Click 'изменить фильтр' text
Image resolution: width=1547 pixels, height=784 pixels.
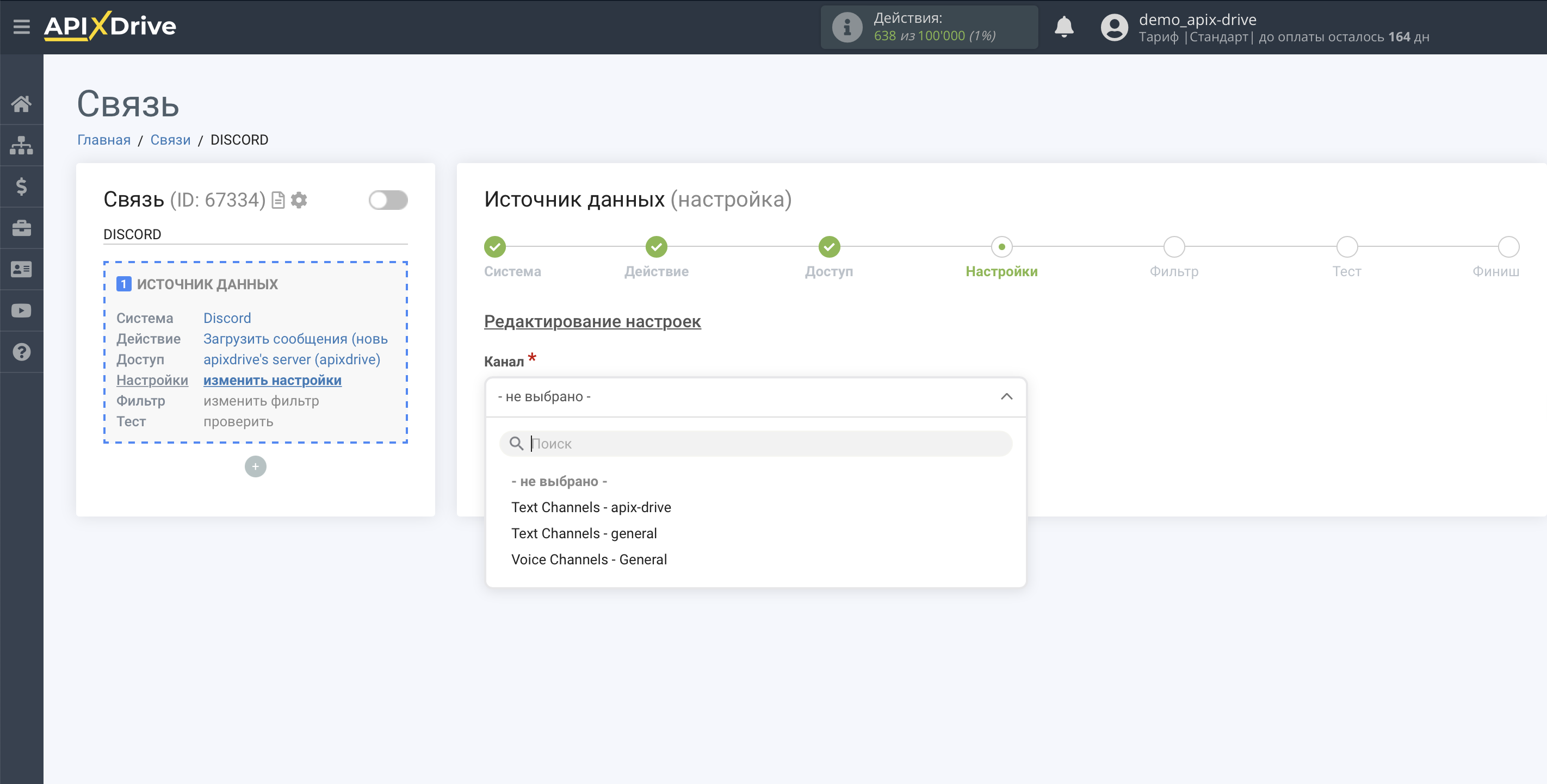(261, 401)
